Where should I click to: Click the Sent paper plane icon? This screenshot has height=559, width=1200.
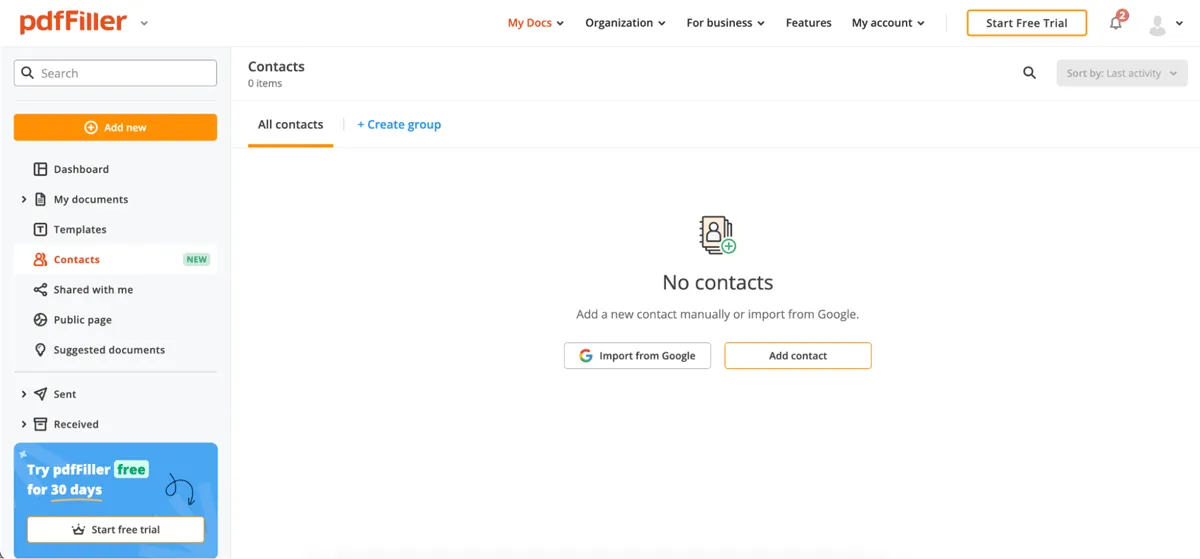point(40,394)
